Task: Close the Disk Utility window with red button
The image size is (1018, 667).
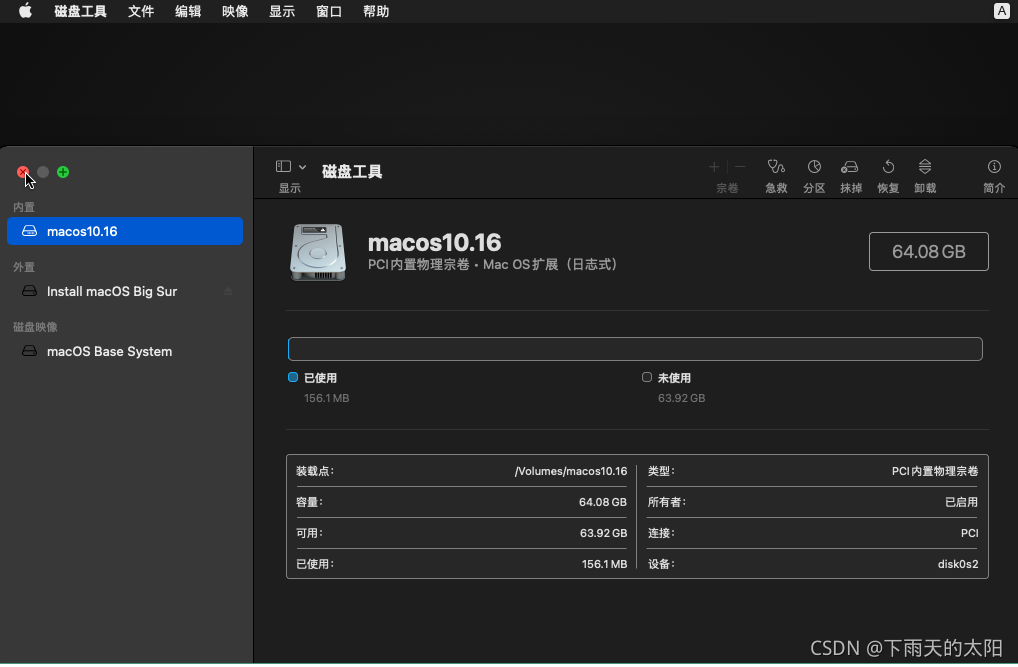Action: [x=23, y=172]
